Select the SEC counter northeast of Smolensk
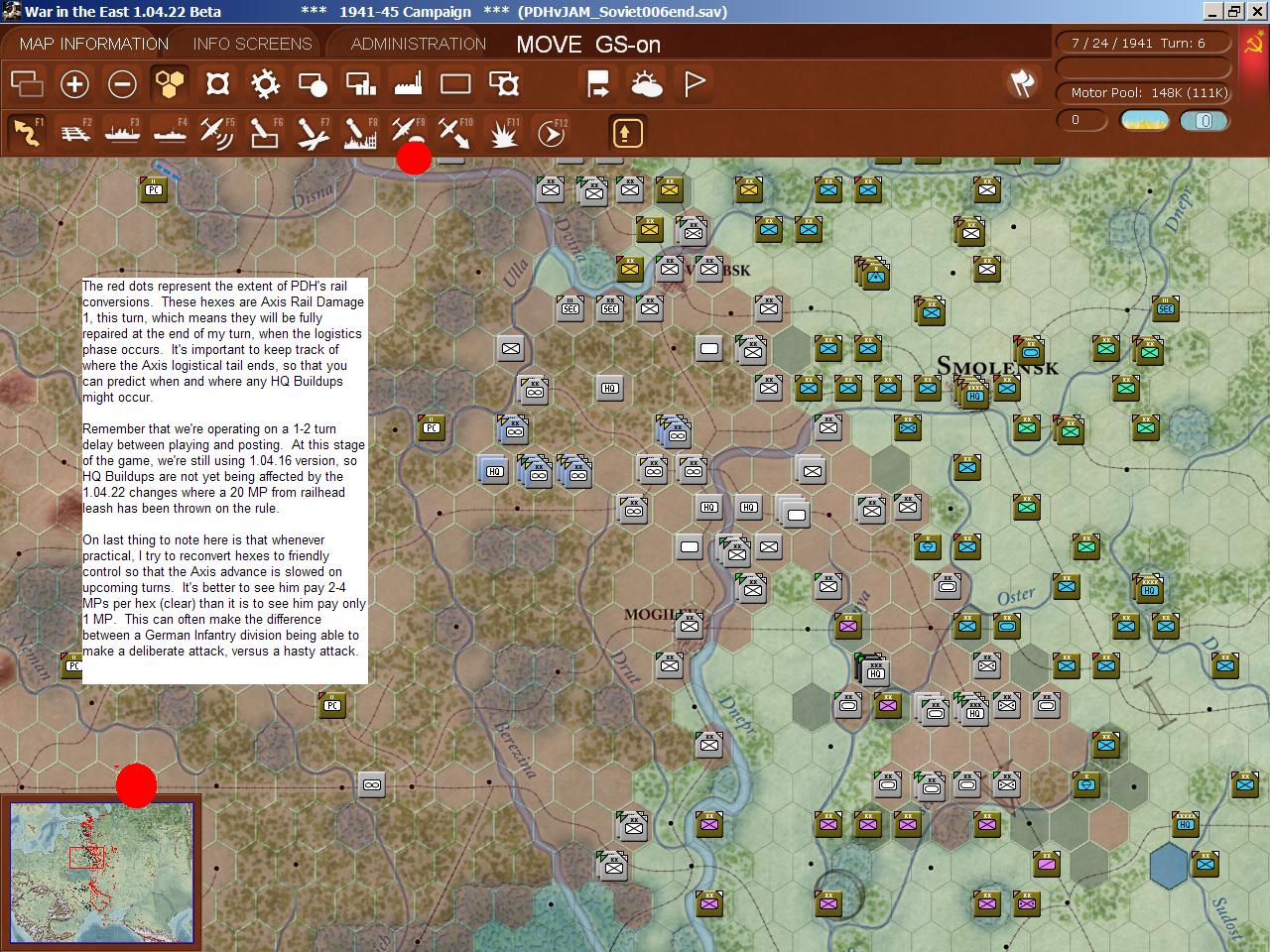The width and height of the screenshot is (1270, 952). [1166, 308]
